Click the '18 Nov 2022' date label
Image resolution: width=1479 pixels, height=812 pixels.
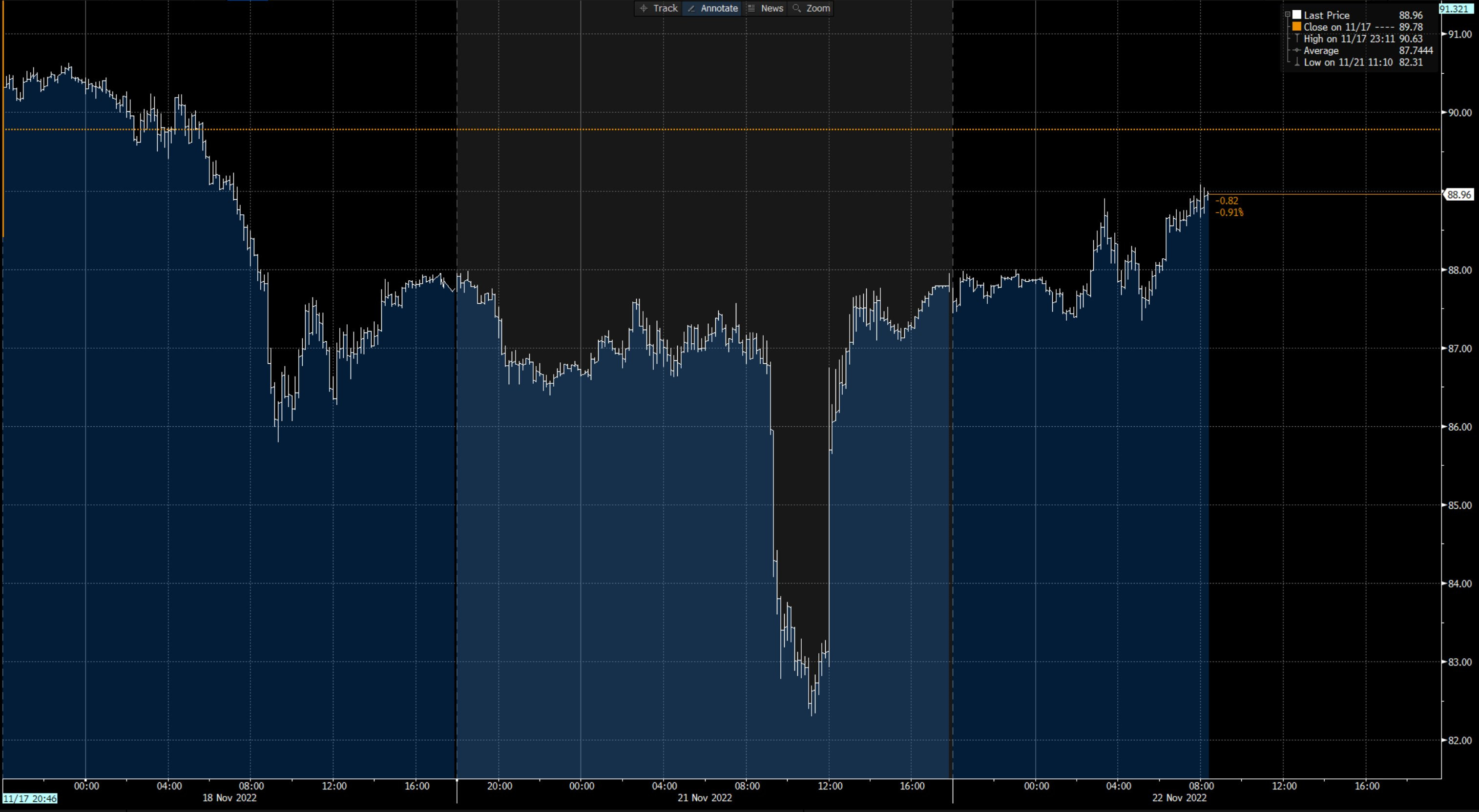click(229, 798)
